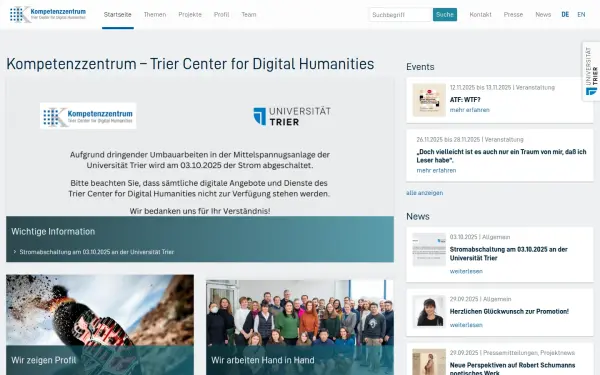Click weiterlesen under Stromabschaltung news
This screenshot has width=600, height=375.
point(466,271)
